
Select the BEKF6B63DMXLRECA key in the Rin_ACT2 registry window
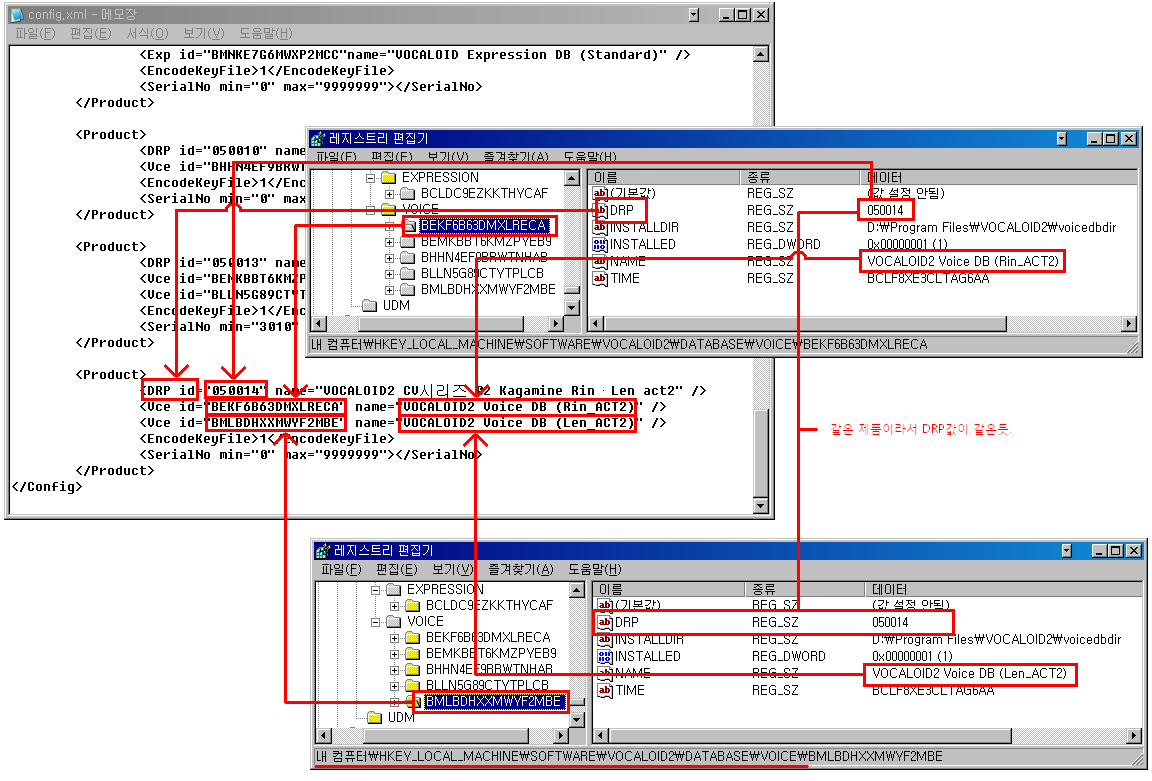pos(483,226)
